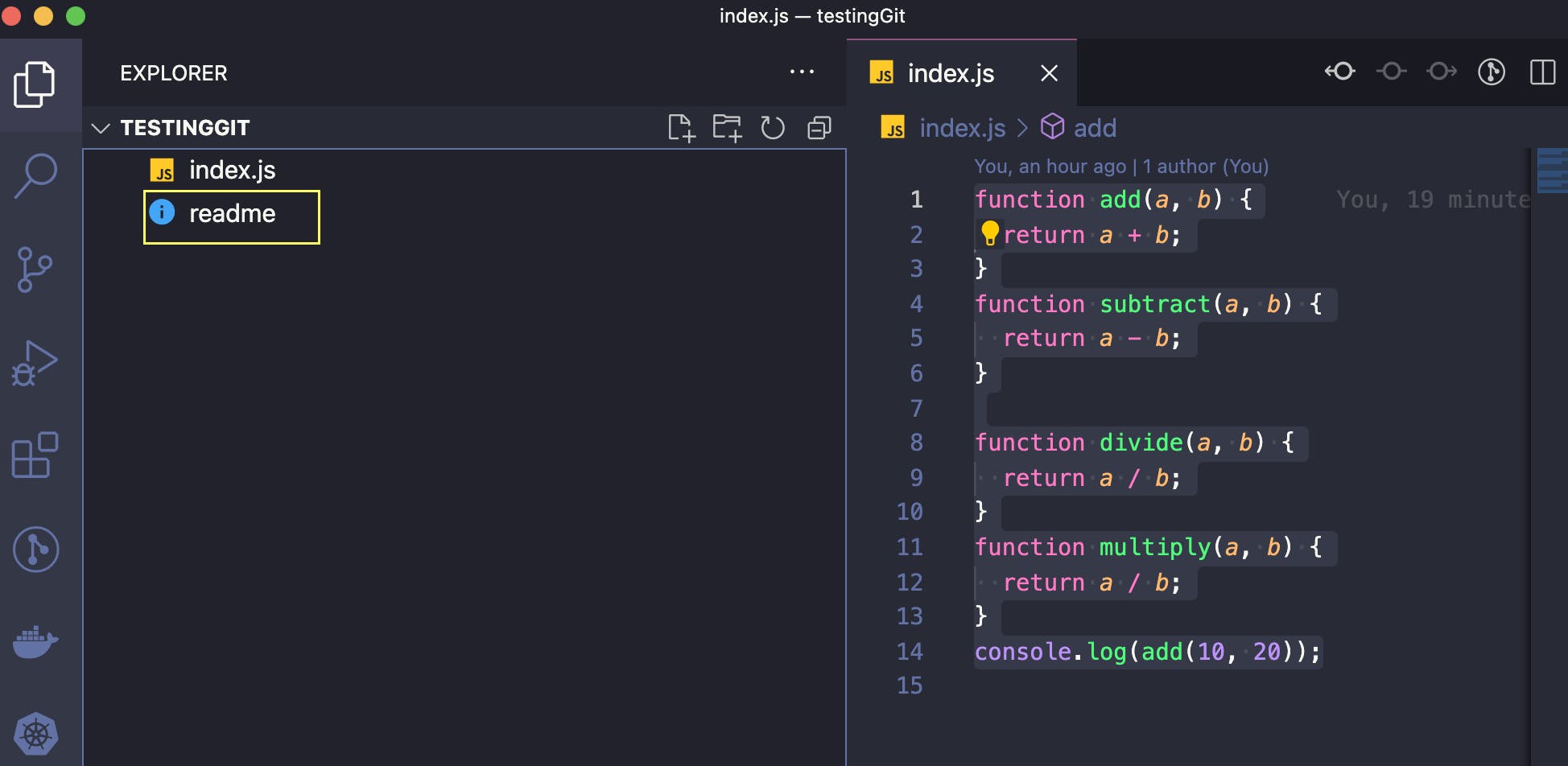Split the editor to the right
1568x766 pixels.
[1542, 72]
